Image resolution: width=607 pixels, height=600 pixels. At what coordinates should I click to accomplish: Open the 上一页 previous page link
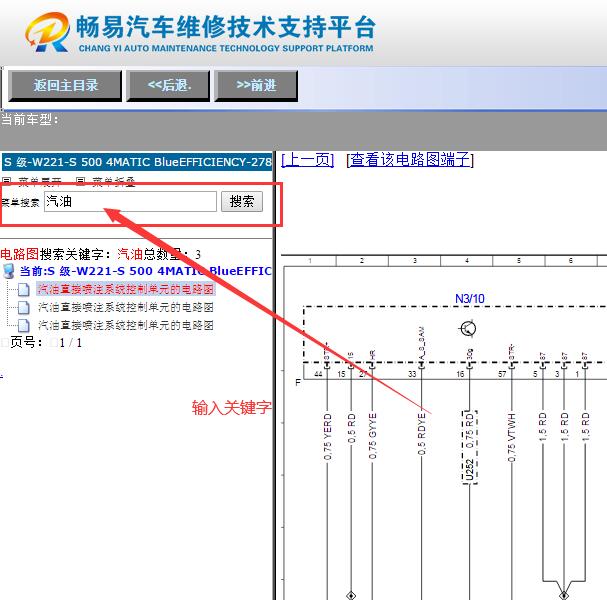[308, 159]
